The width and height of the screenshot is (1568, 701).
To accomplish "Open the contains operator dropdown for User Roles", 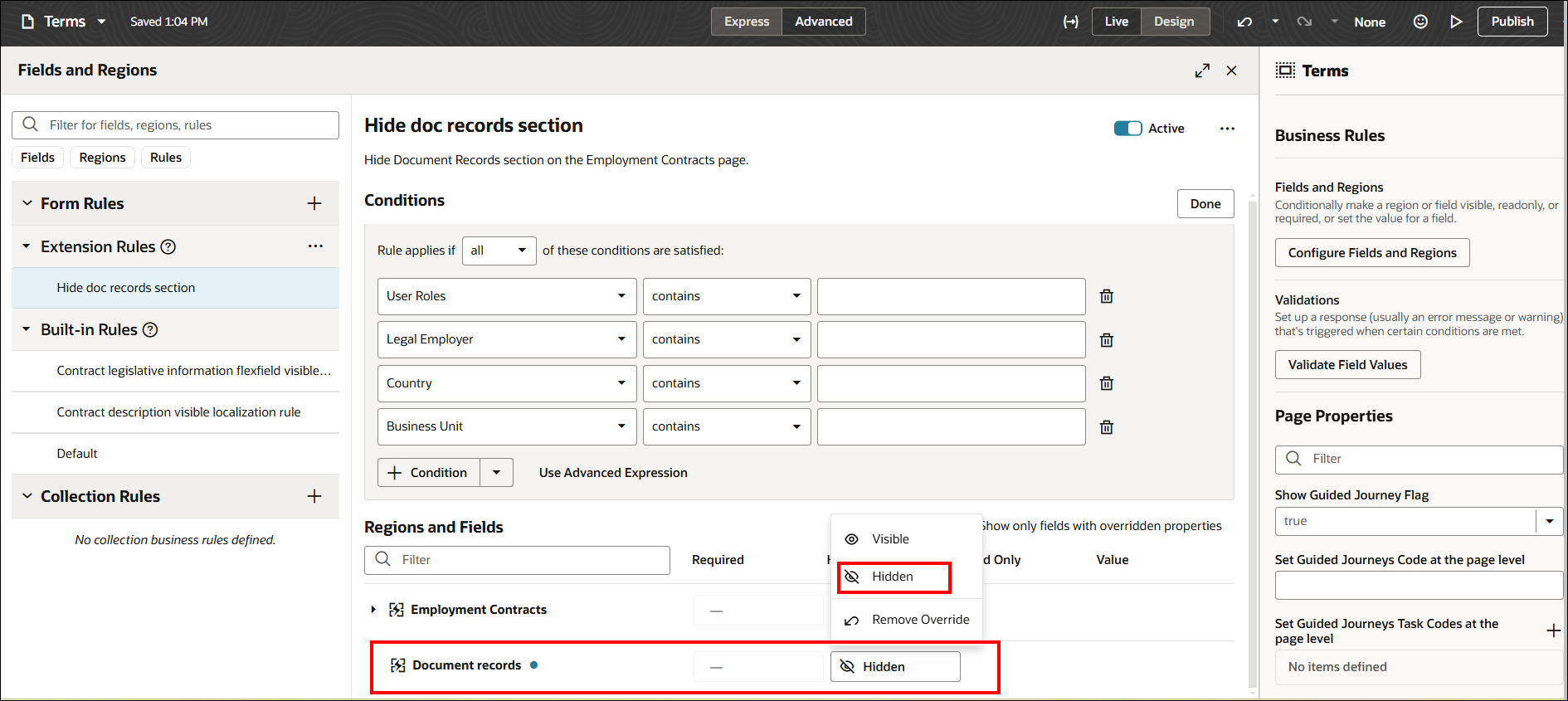I will [727, 296].
